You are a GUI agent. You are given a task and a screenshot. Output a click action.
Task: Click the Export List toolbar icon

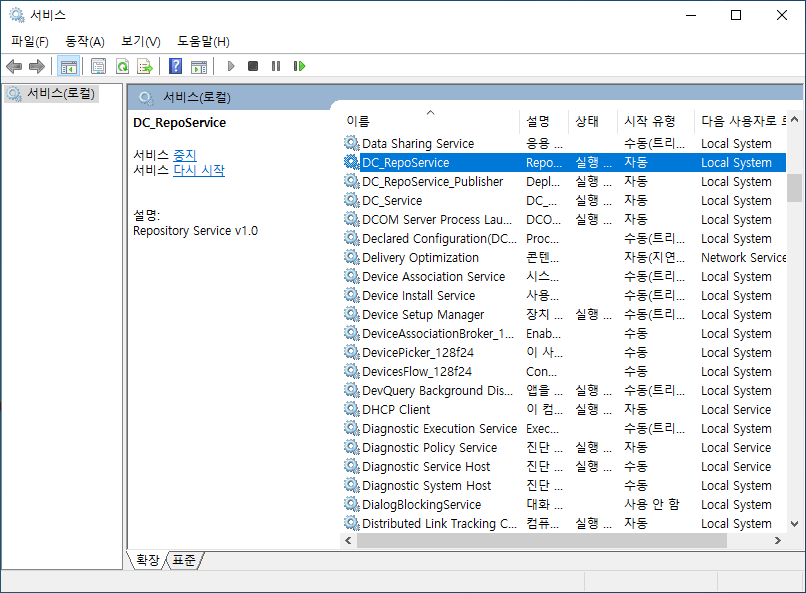(145, 66)
